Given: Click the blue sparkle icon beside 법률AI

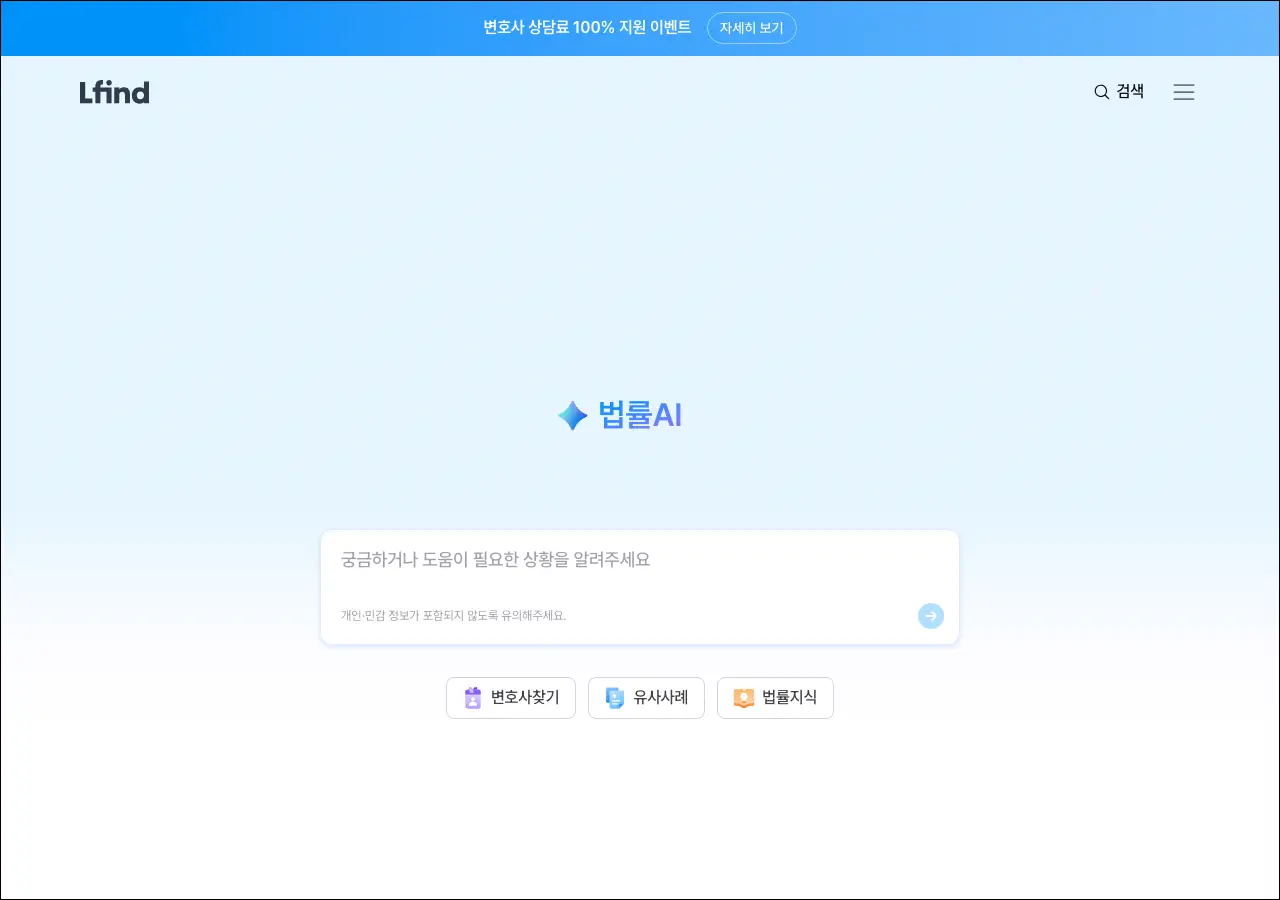Looking at the screenshot, I should pos(572,415).
